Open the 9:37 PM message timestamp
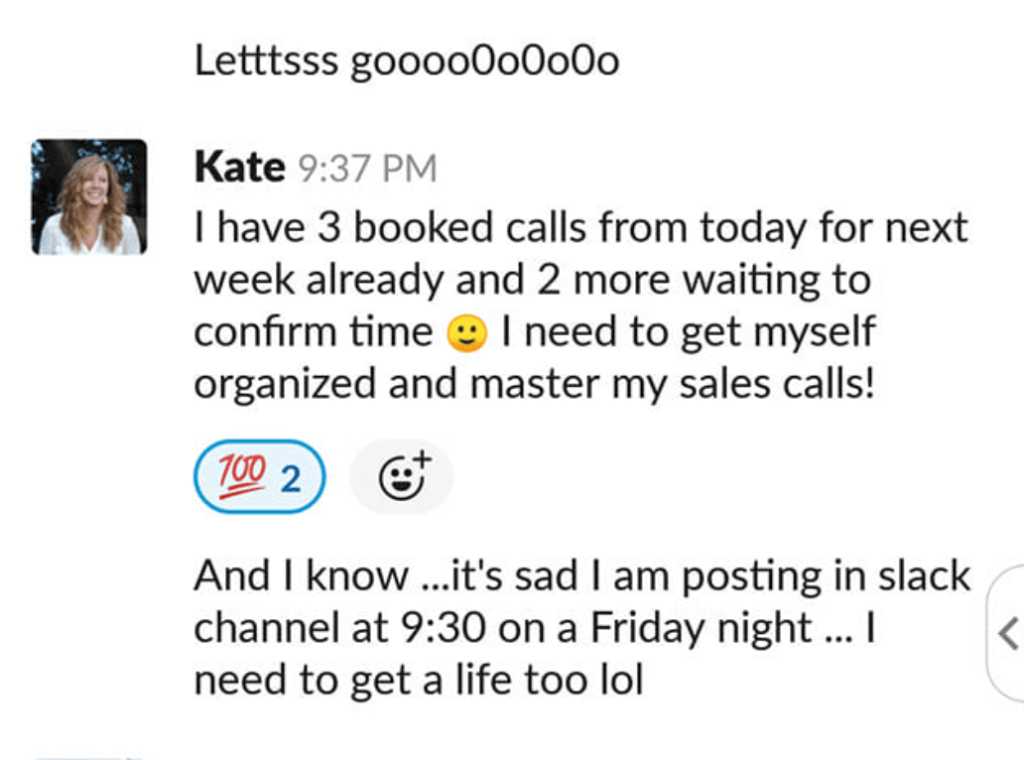Image resolution: width=1024 pixels, height=760 pixels. [x=367, y=168]
